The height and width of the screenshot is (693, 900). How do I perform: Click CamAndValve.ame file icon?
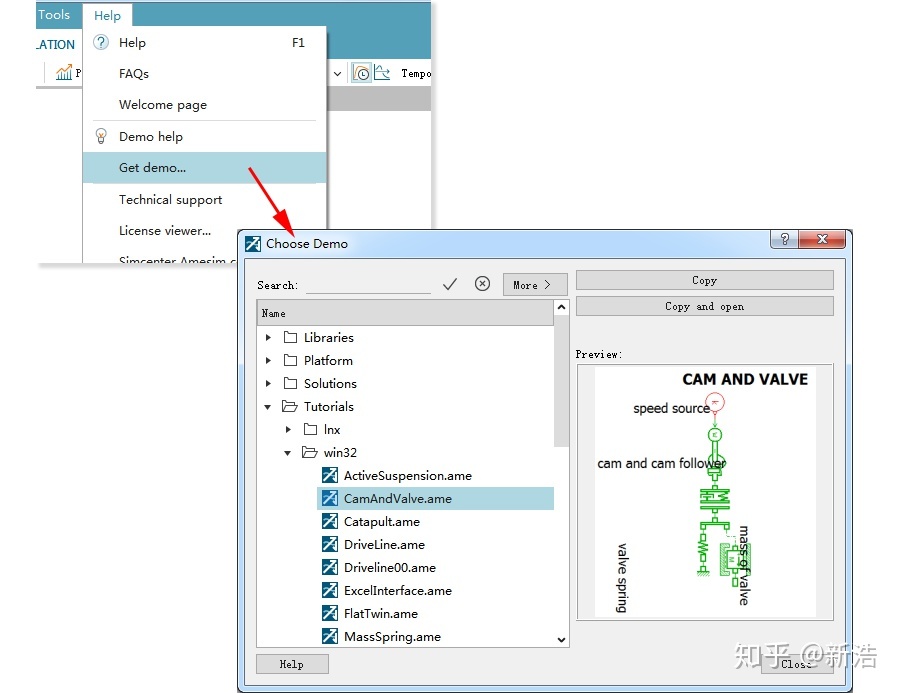click(x=329, y=498)
